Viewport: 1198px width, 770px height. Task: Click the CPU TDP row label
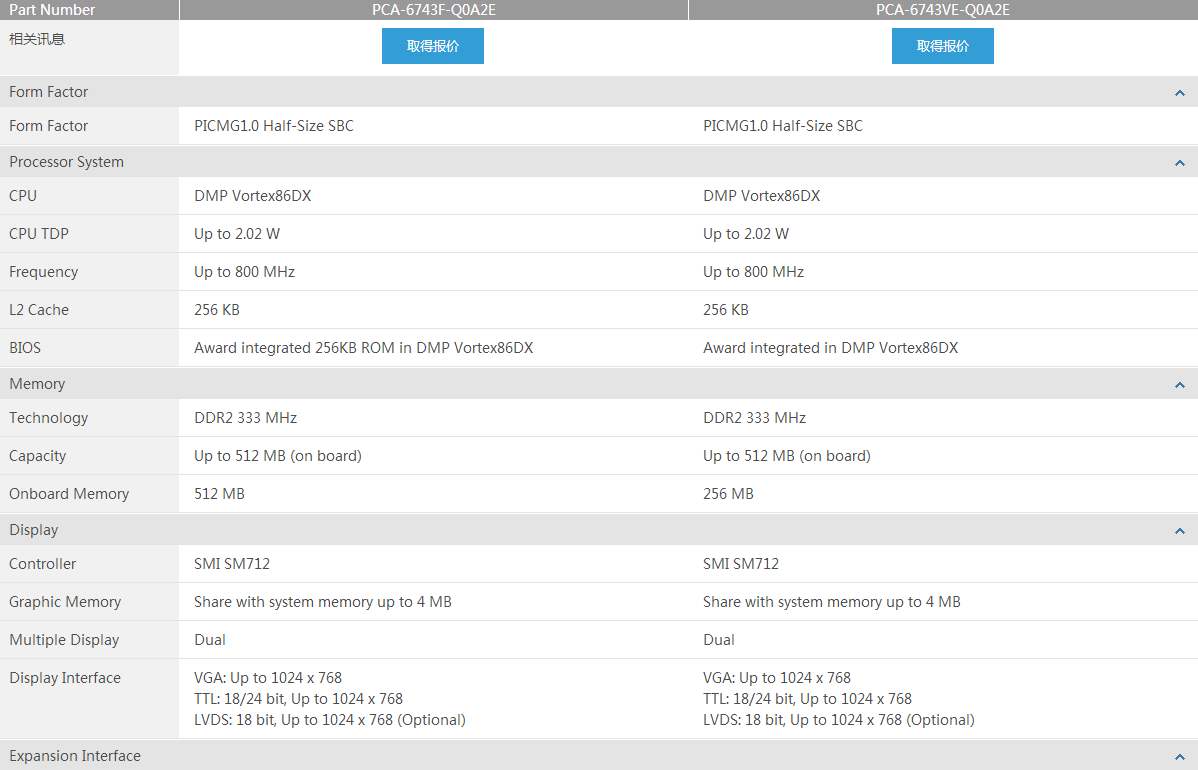pos(39,234)
